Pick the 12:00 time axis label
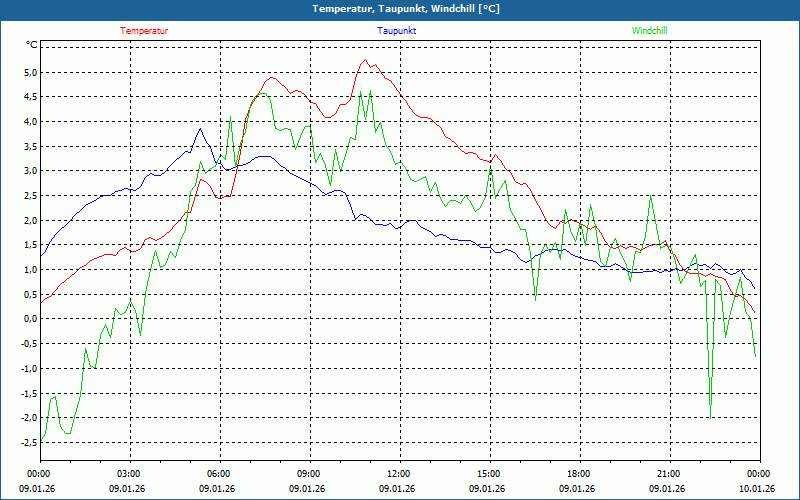The height and width of the screenshot is (500, 800). [x=398, y=474]
